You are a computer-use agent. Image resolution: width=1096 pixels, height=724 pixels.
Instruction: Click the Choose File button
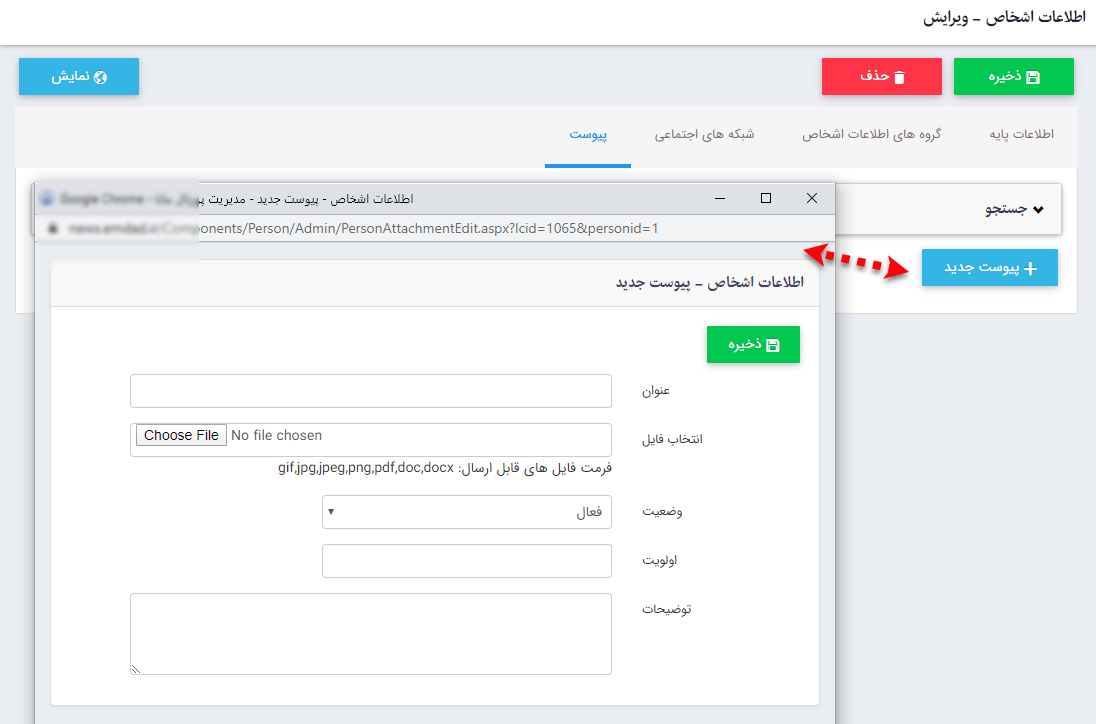180,435
